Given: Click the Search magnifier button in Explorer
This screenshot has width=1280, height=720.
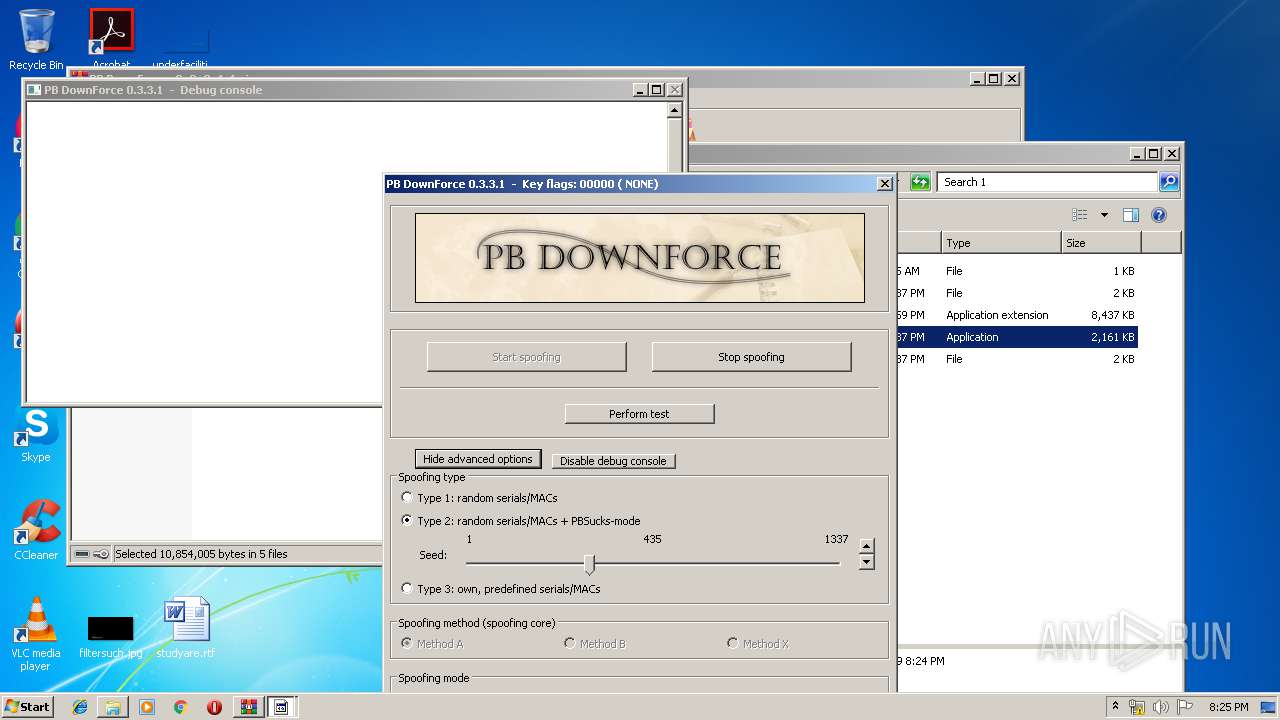Looking at the screenshot, I should pyautogui.click(x=1169, y=182).
